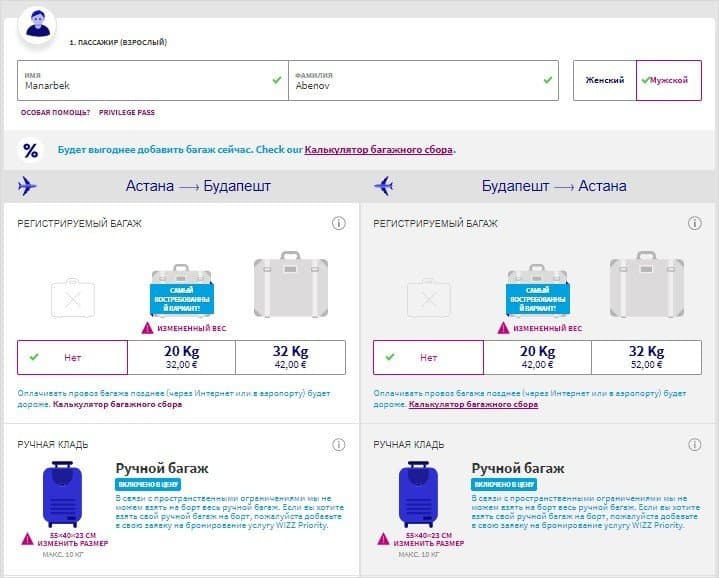The width and height of the screenshot is (719, 578).
Task: Choose 32 Kg for 42,00 € on Астана → Будапешт
Action: [x=291, y=358]
